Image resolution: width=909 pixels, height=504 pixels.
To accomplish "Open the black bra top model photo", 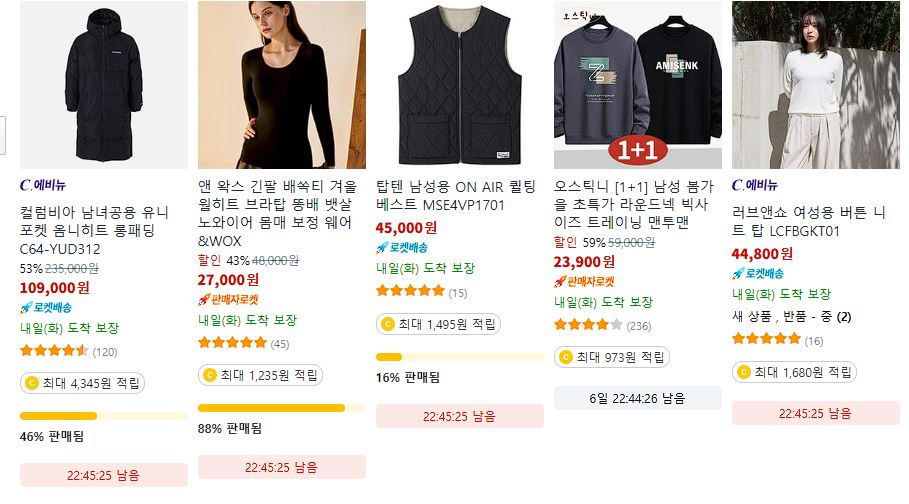I will coord(282,85).
